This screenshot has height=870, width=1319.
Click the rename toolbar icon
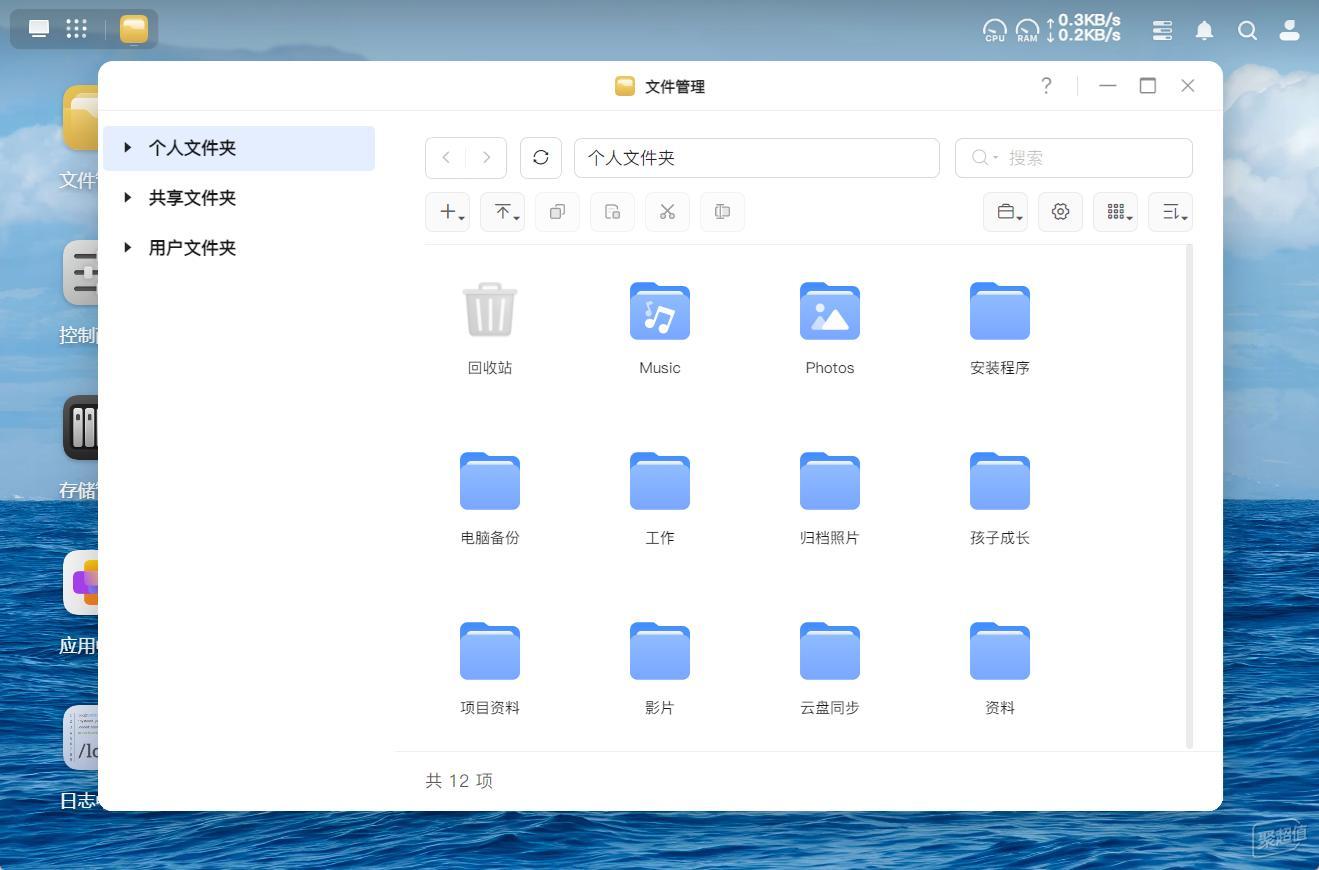point(722,212)
